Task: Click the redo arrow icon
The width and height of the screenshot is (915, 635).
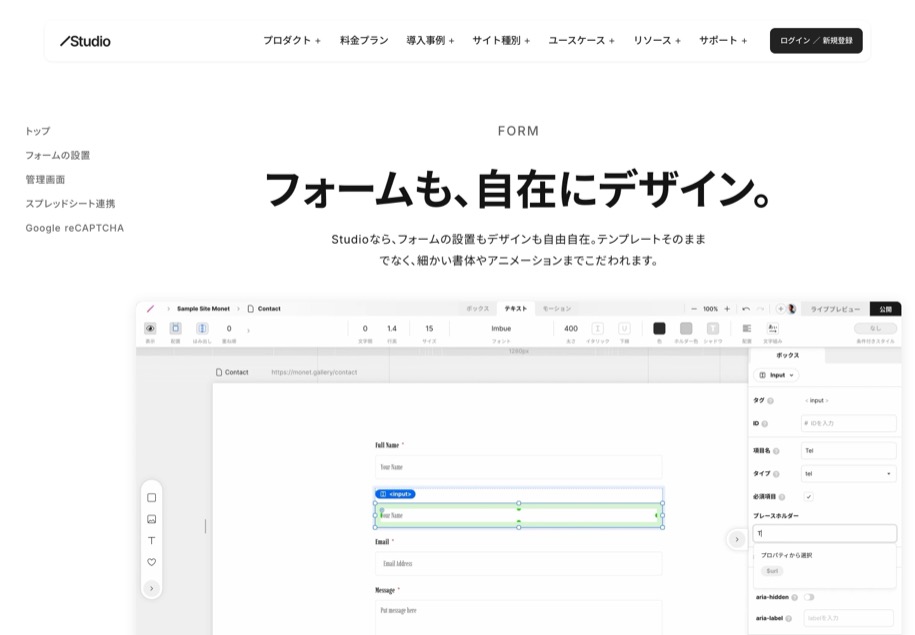Action: (x=760, y=309)
